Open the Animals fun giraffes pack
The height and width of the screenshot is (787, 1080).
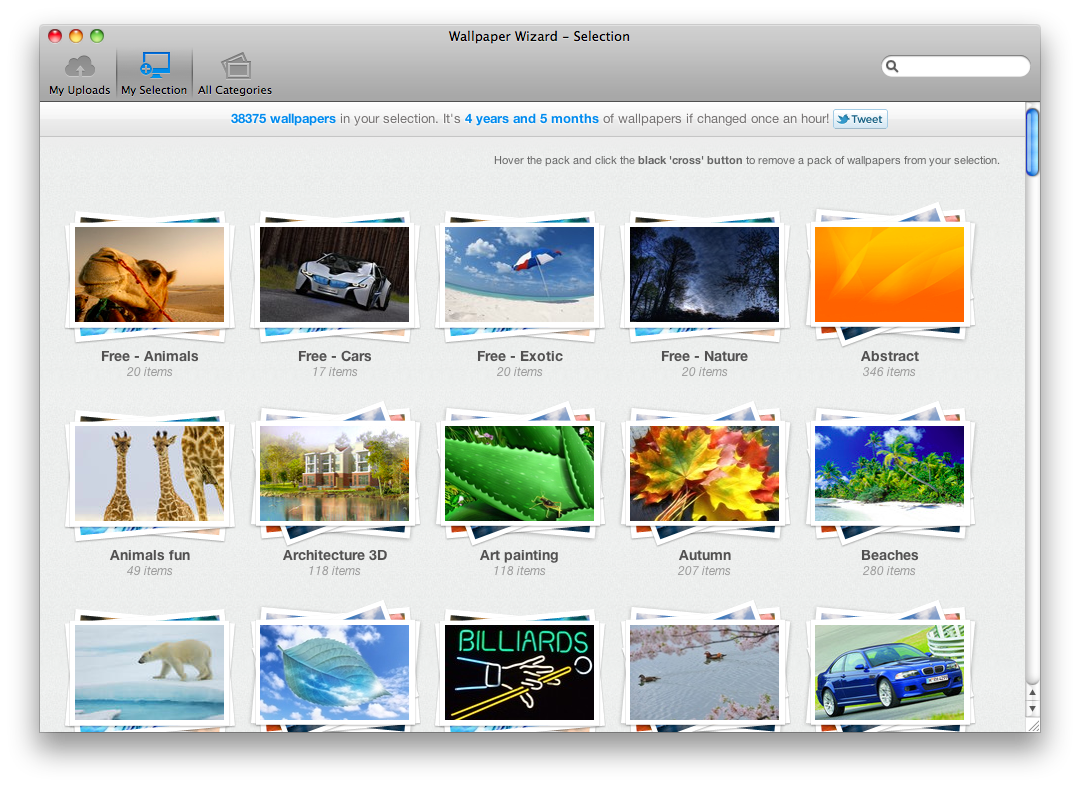[x=149, y=473]
